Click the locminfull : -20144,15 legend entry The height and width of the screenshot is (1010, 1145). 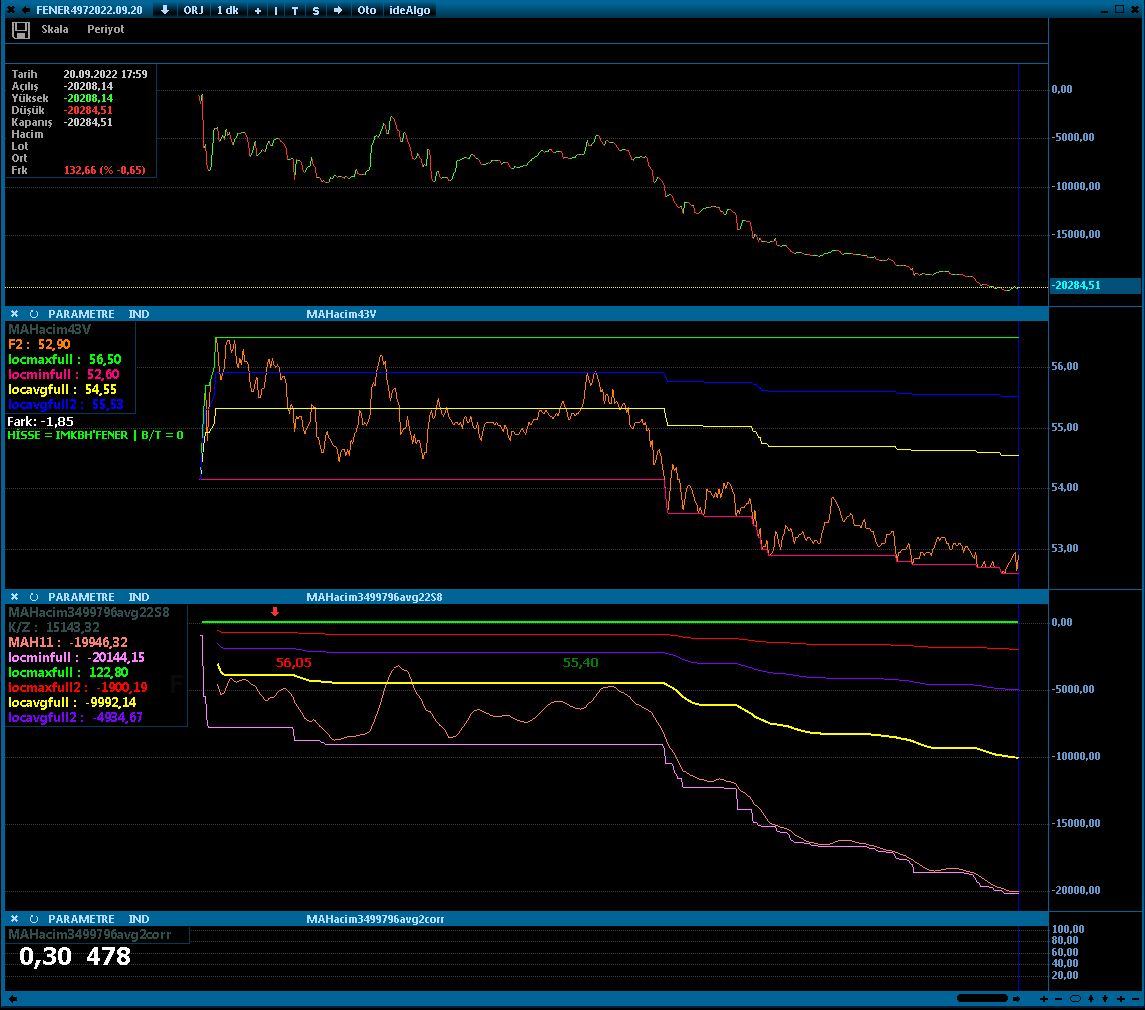pyautogui.click(x=77, y=657)
